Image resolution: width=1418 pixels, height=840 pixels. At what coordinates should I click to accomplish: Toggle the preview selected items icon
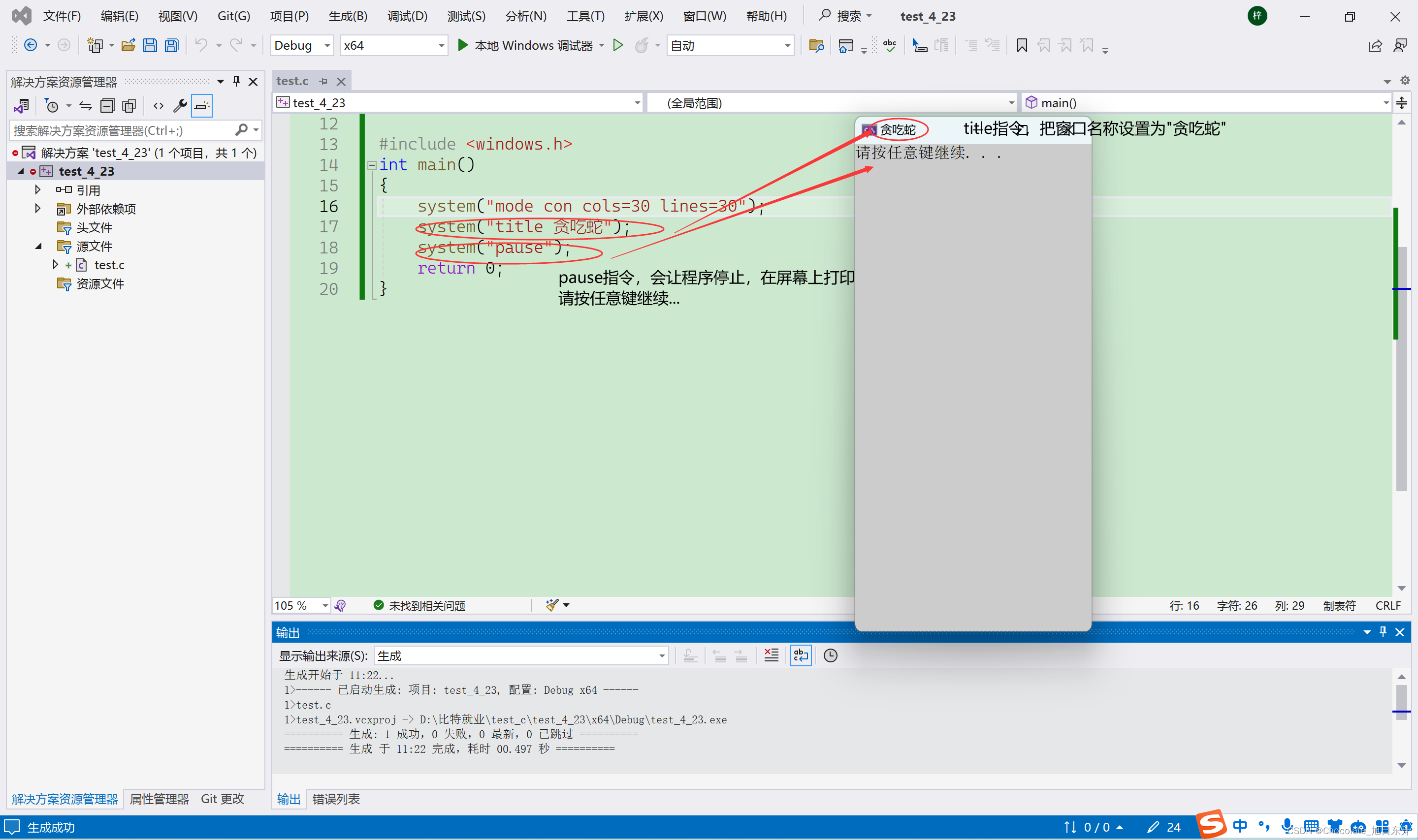pyautogui.click(x=201, y=106)
